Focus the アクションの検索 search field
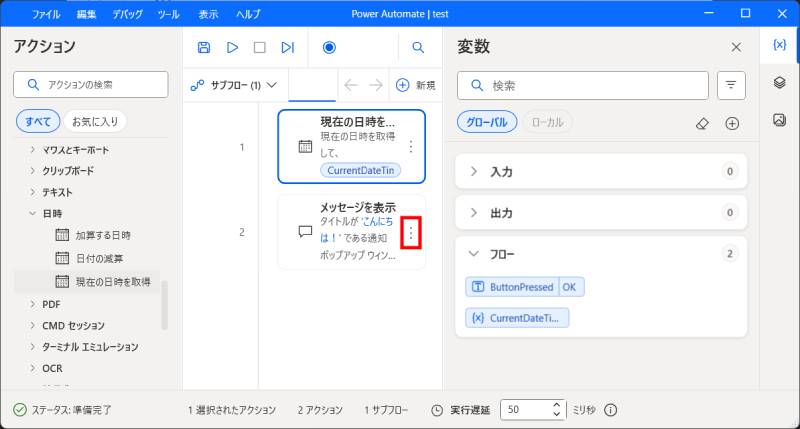 point(91,84)
